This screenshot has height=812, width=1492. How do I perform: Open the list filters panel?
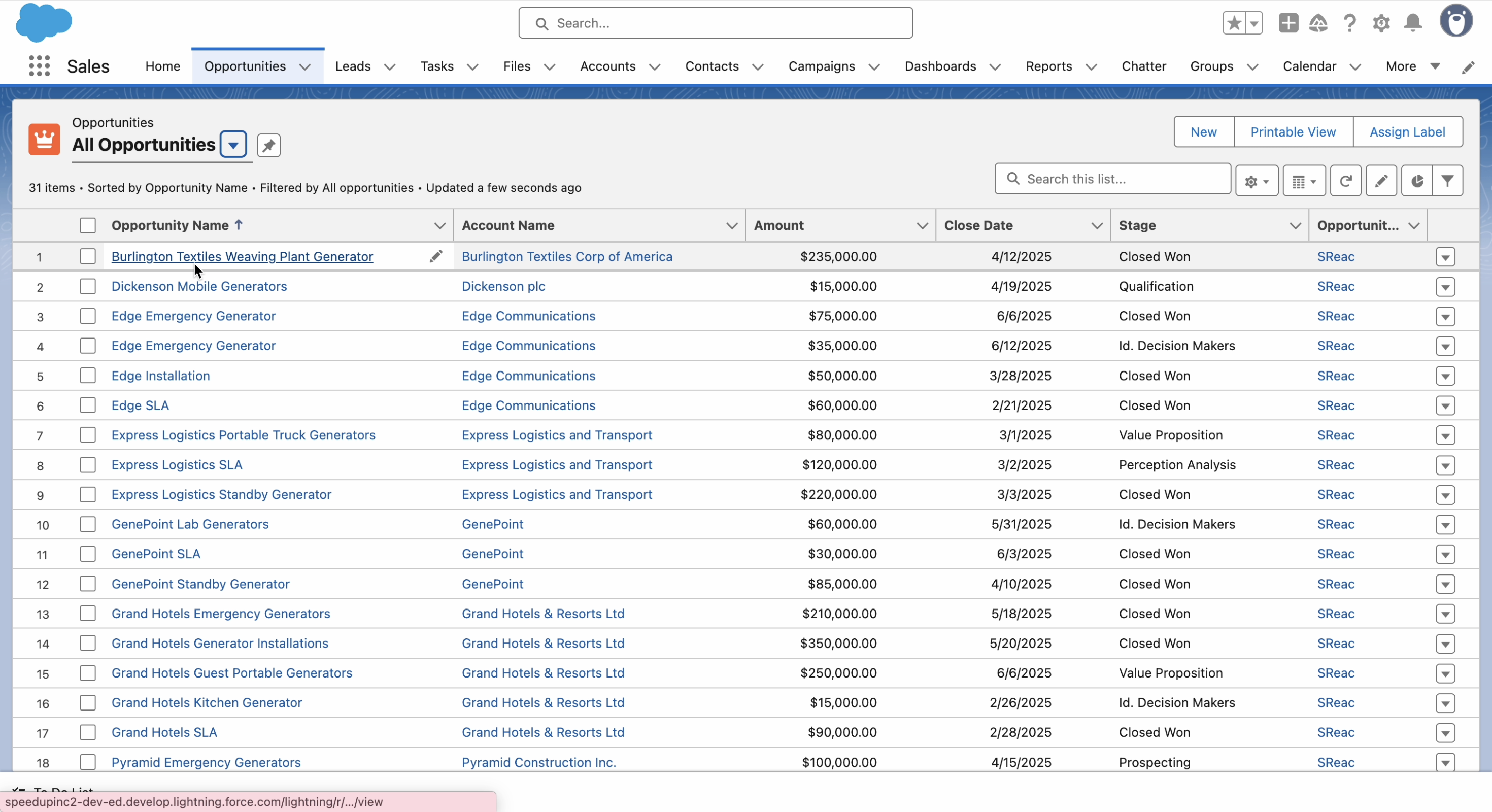pos(1447,181)
